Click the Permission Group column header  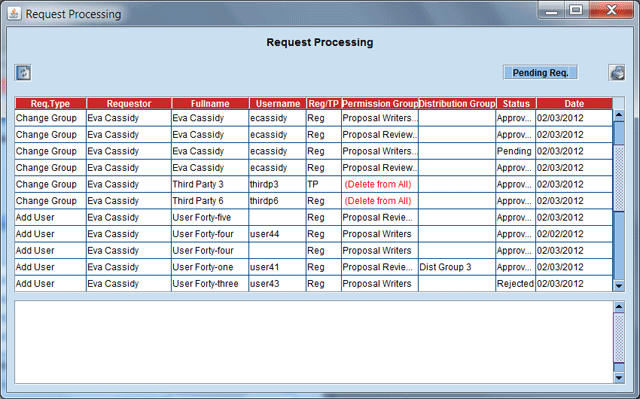click(x=380, y=104)
